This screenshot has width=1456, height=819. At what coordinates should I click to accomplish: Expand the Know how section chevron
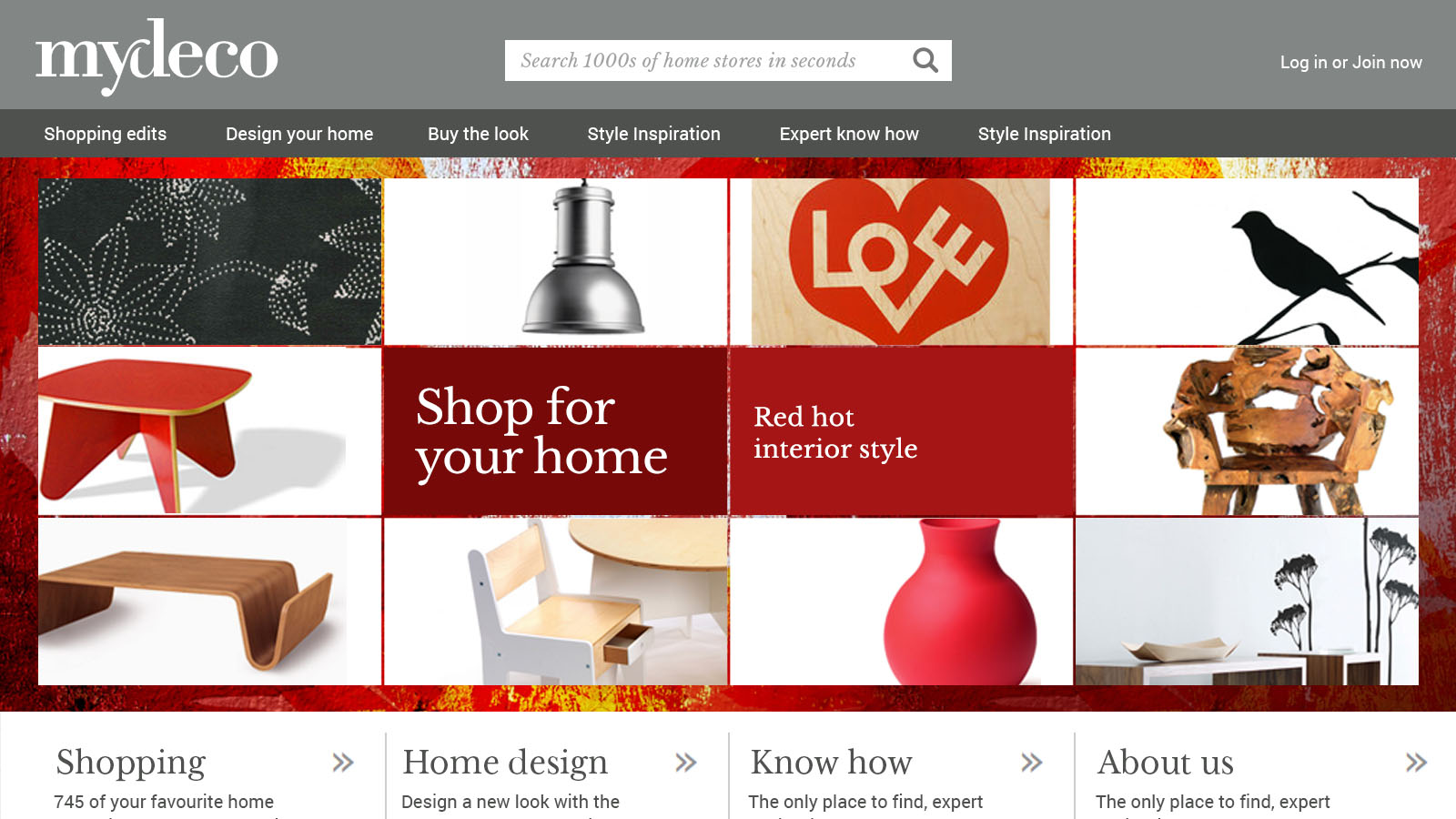(x=1032, y=763)
